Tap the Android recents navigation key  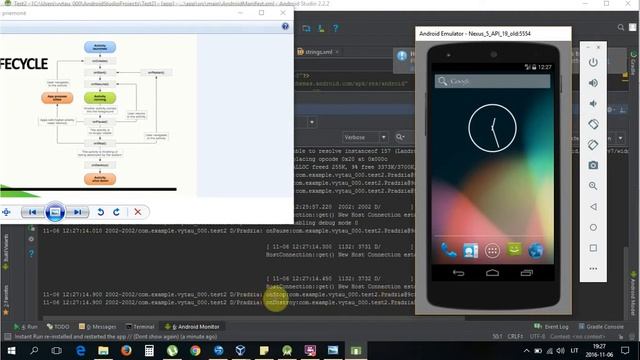[x=527, y=273]
